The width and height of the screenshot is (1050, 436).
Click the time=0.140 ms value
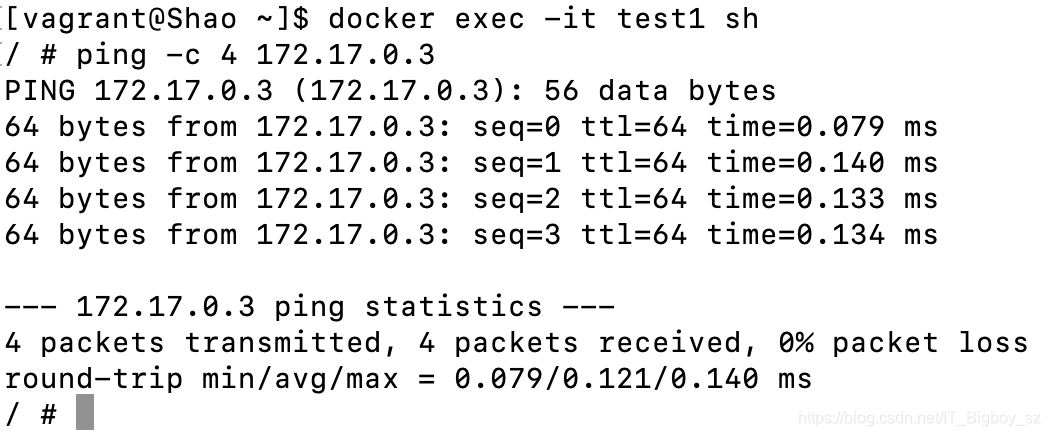[x=822, y=163]
